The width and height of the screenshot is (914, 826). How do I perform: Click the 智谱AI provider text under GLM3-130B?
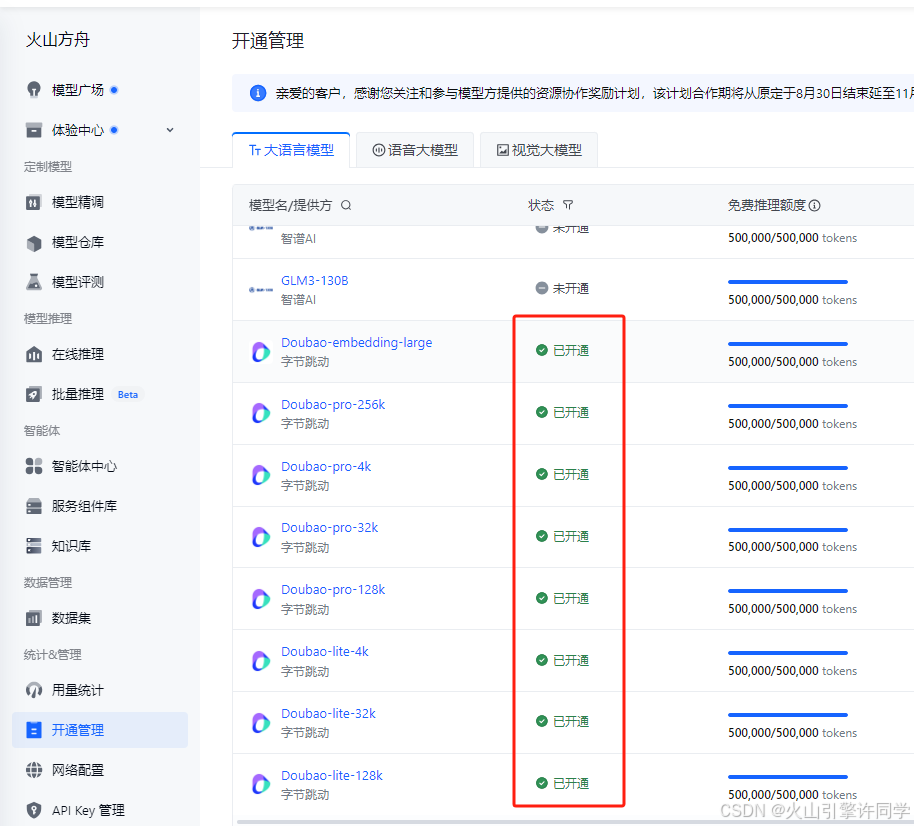[298, 300]
